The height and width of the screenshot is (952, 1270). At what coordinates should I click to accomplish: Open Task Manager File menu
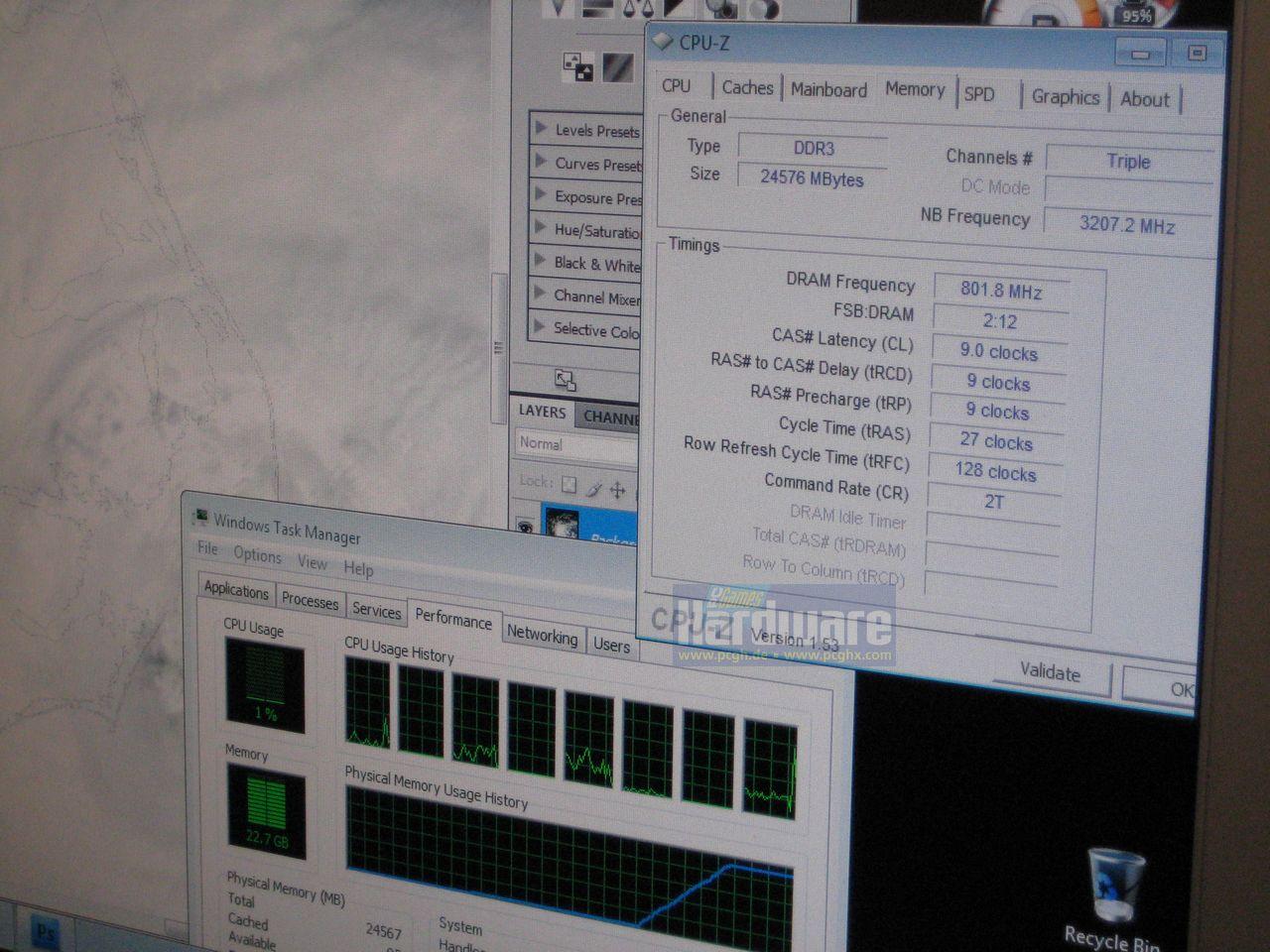207,548
